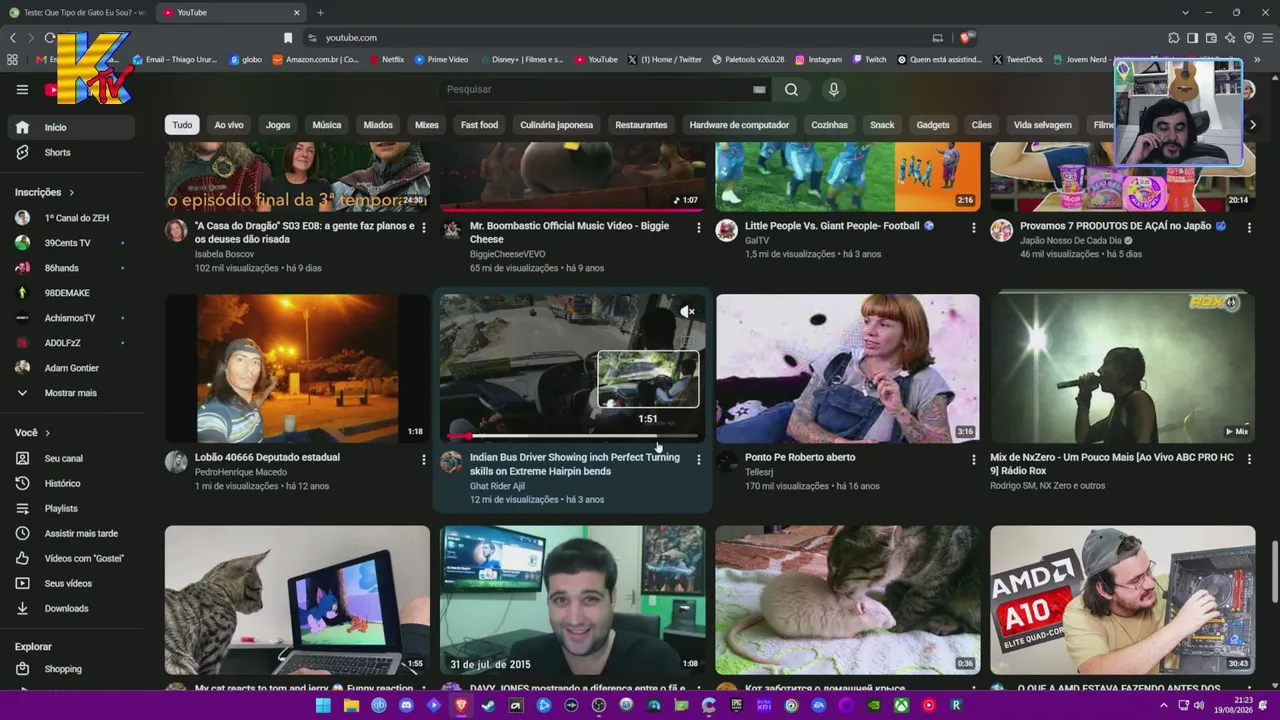Click Brave Shields icon in address bar
The image size is (1280, 720).
coord(965,38)
